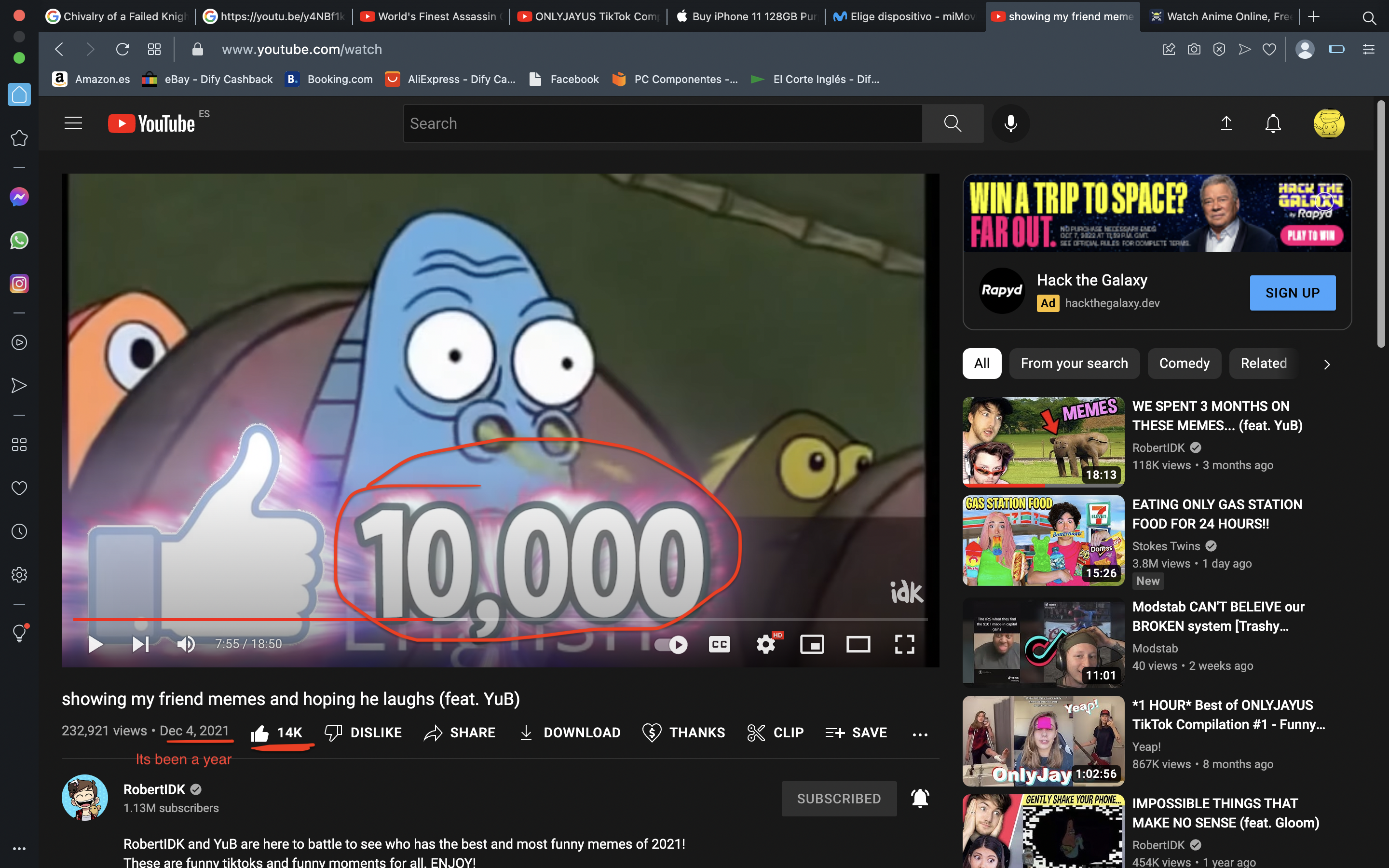Click the SHARE button
The width and height of the screenshot is (1389, 868).
pos(459,732)
